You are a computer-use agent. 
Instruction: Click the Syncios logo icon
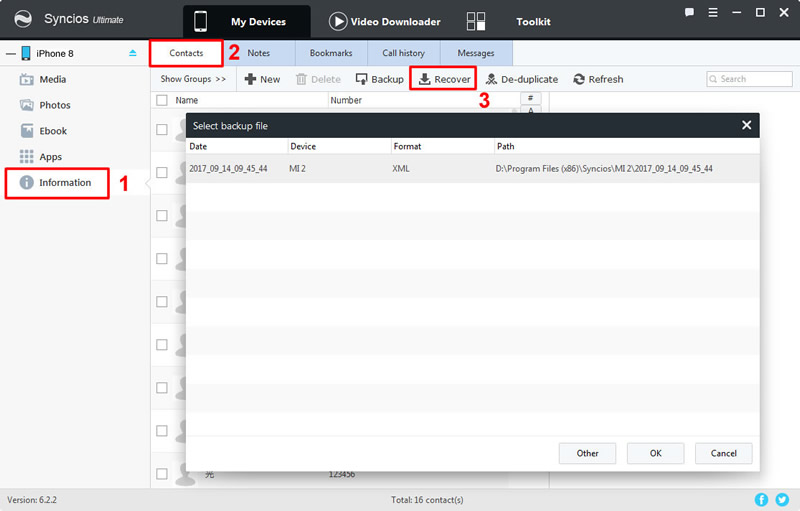pyautogui.click(x=22, y=19)
